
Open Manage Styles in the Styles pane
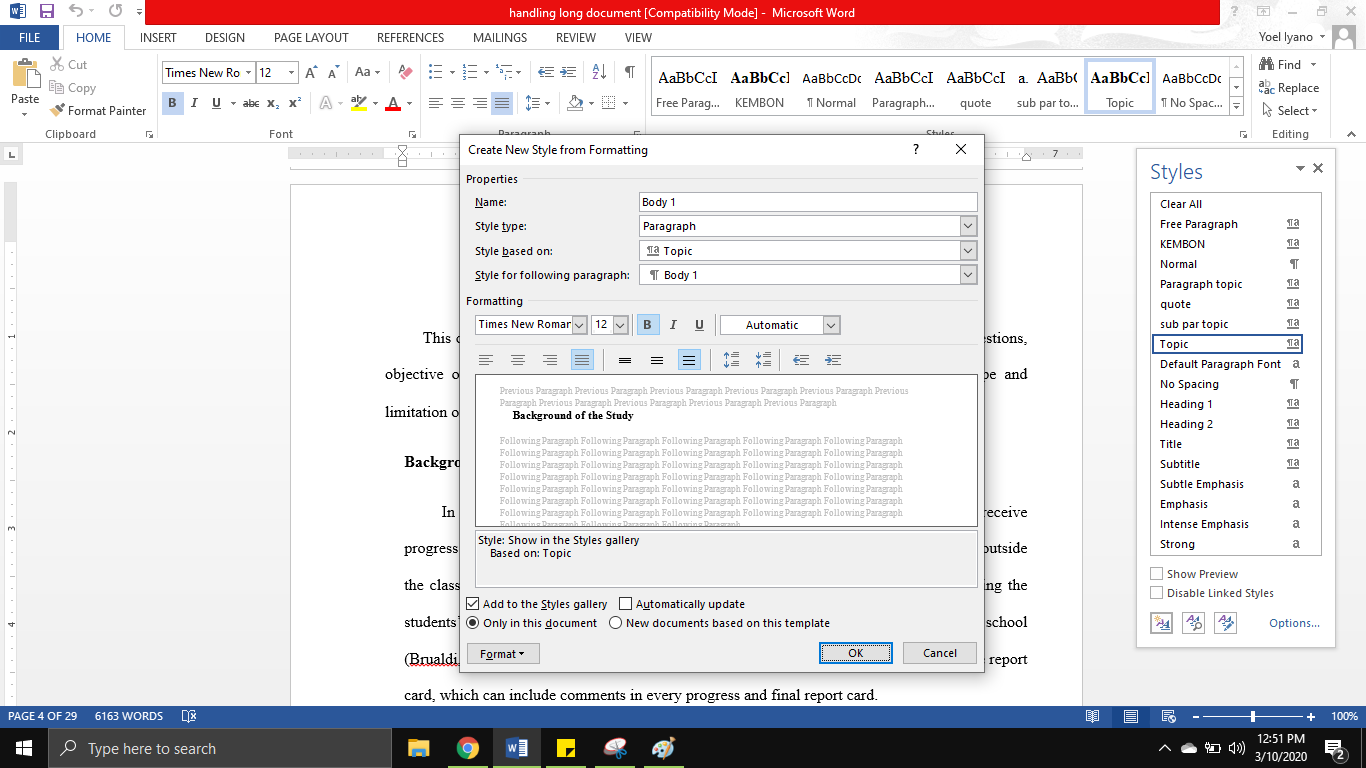[x=1223, y=622]
